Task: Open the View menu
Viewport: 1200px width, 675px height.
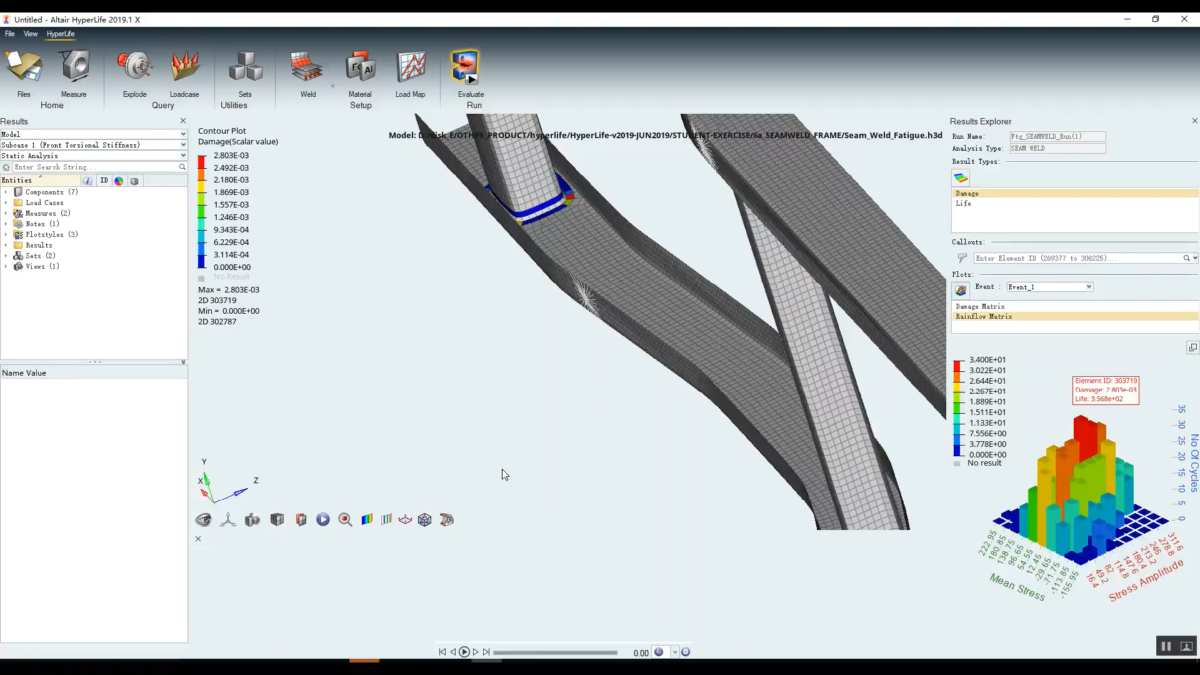Action: [31, 34]
